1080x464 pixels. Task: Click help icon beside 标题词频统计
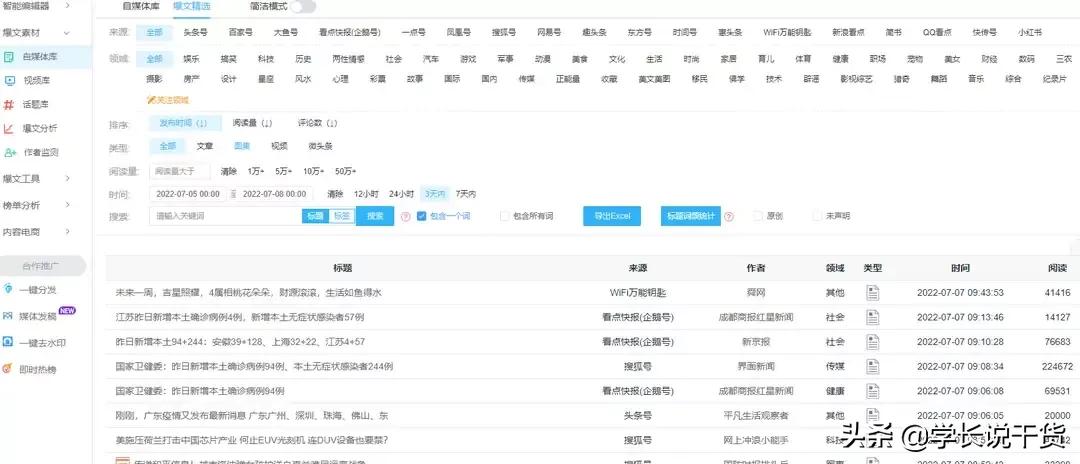pyautogui.click(x=729, y=216)
